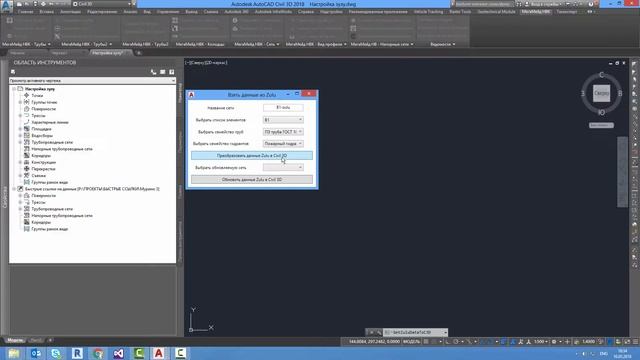
Task: Click the Быстрые ссылки на данные shortcut icon
Action: (20, 189)
